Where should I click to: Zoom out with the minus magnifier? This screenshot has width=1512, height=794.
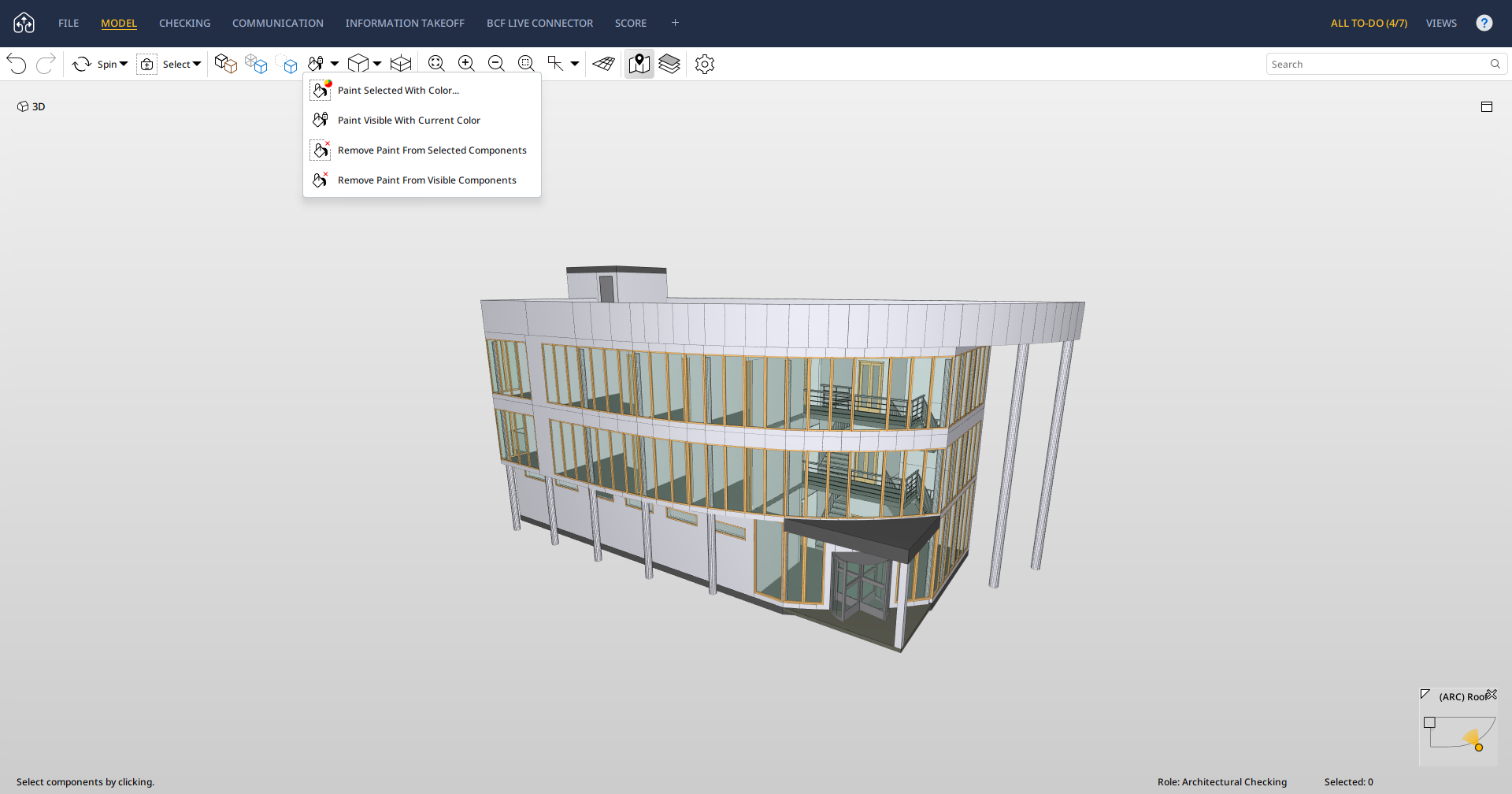point(496,64)
